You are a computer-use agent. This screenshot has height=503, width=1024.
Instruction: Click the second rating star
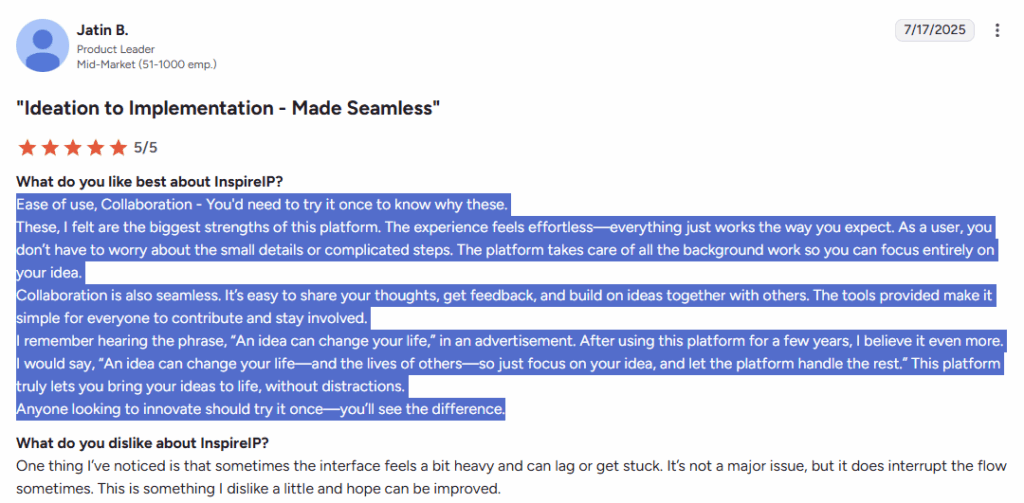point(50,148)
